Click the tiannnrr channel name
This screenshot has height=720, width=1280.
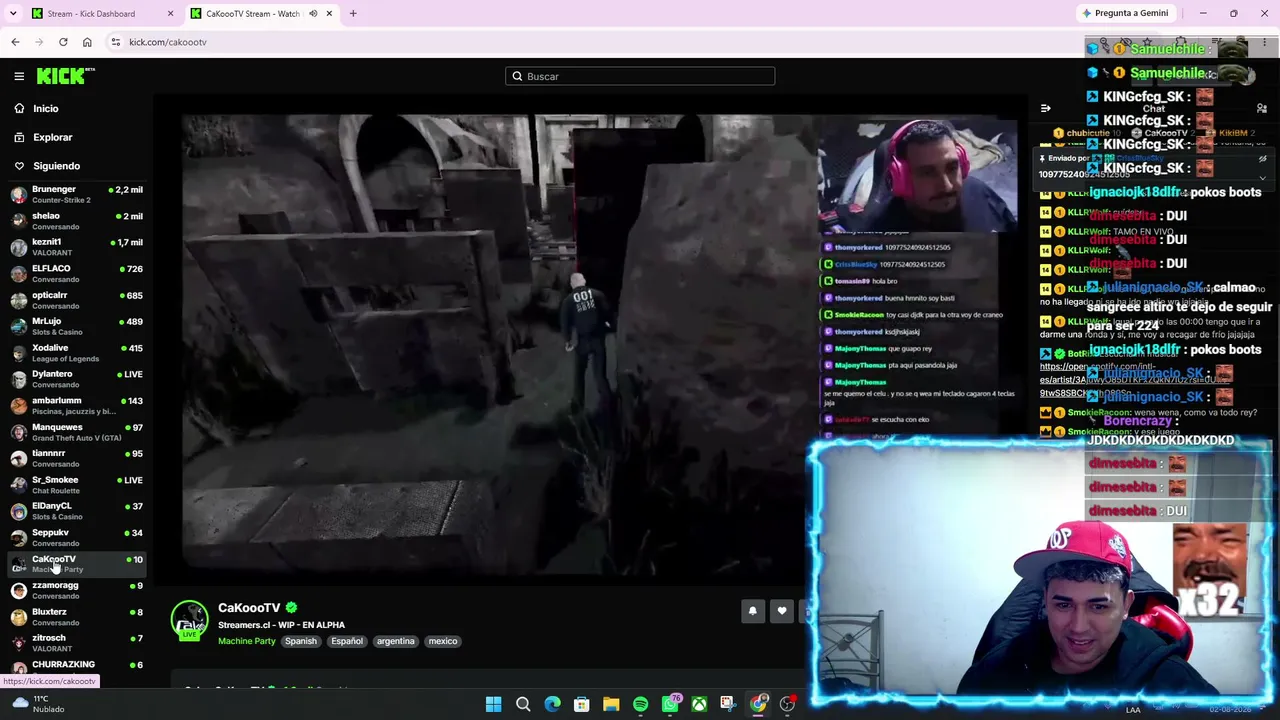click(x=48, y=453)
